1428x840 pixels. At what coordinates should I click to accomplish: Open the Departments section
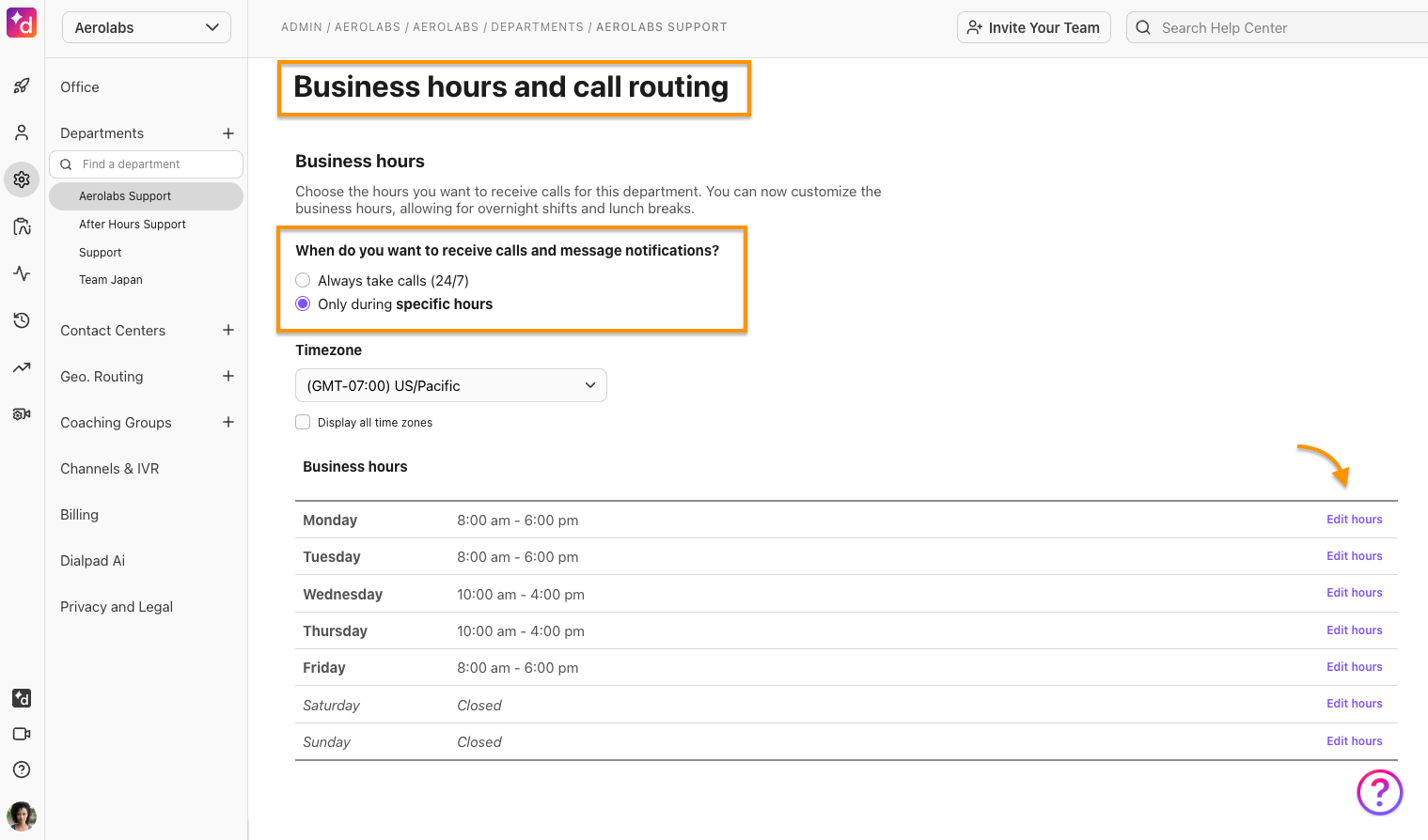(x=102, y=133)
